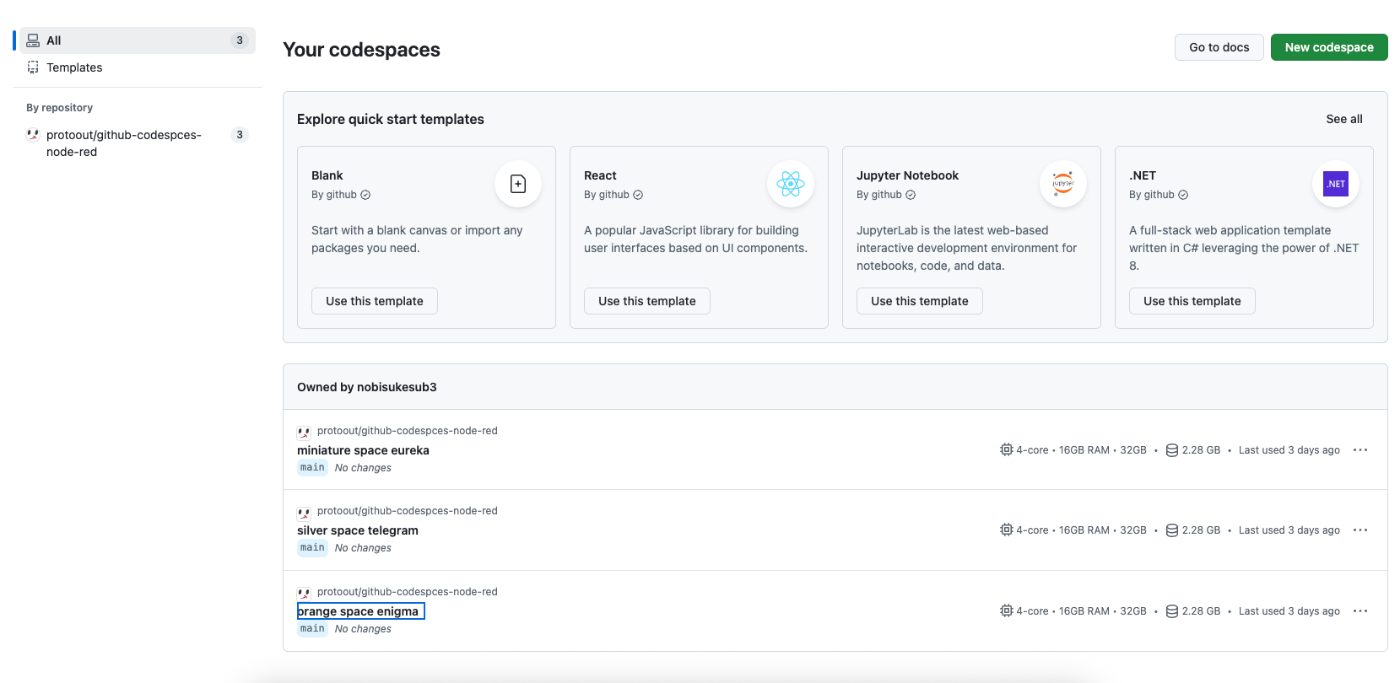Use the React template
The height and width of the screenshot is (683, 1400).
647,301
